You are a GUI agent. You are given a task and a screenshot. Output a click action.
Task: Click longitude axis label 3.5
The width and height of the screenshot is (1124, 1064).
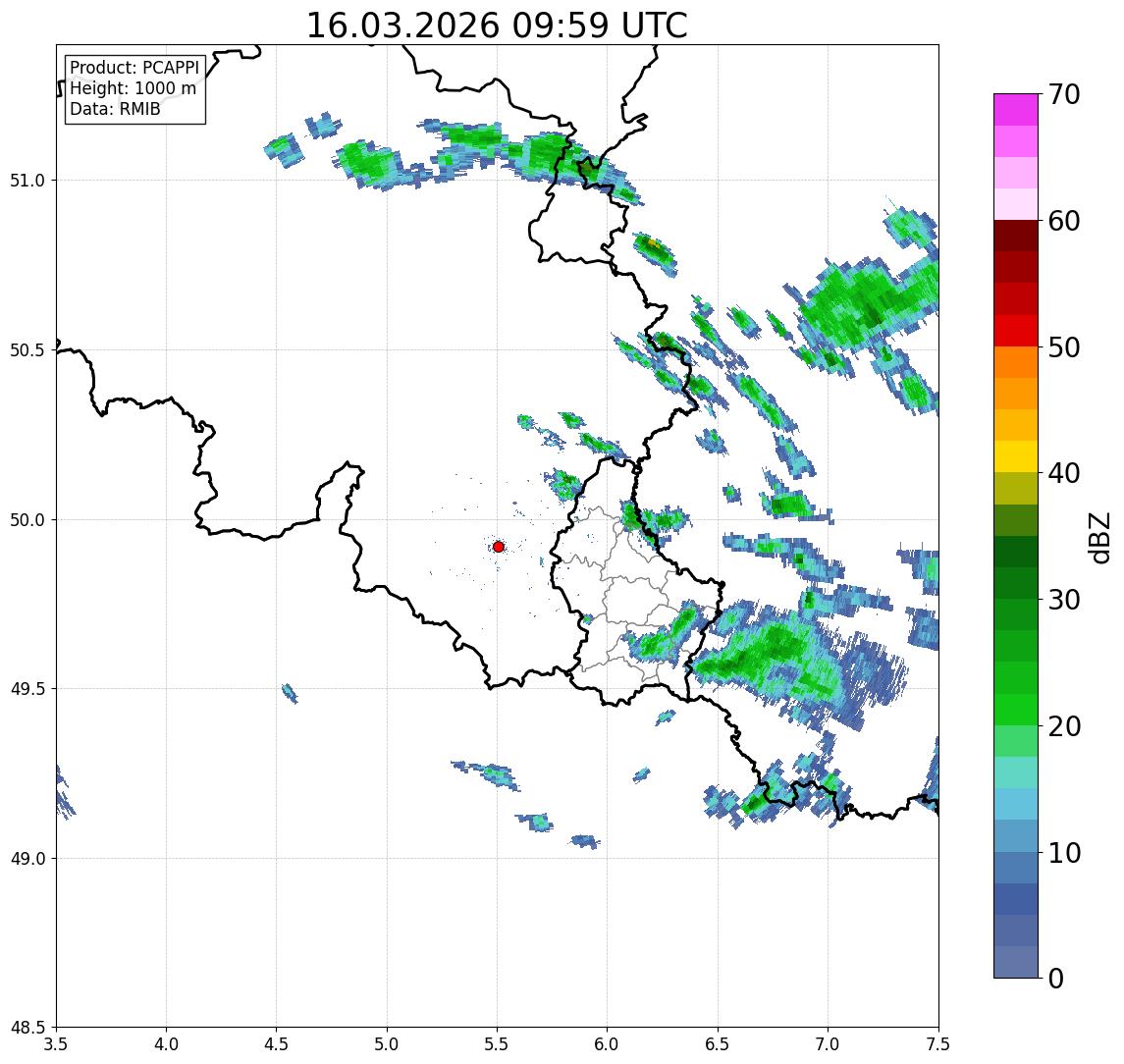pos(56,1043)
